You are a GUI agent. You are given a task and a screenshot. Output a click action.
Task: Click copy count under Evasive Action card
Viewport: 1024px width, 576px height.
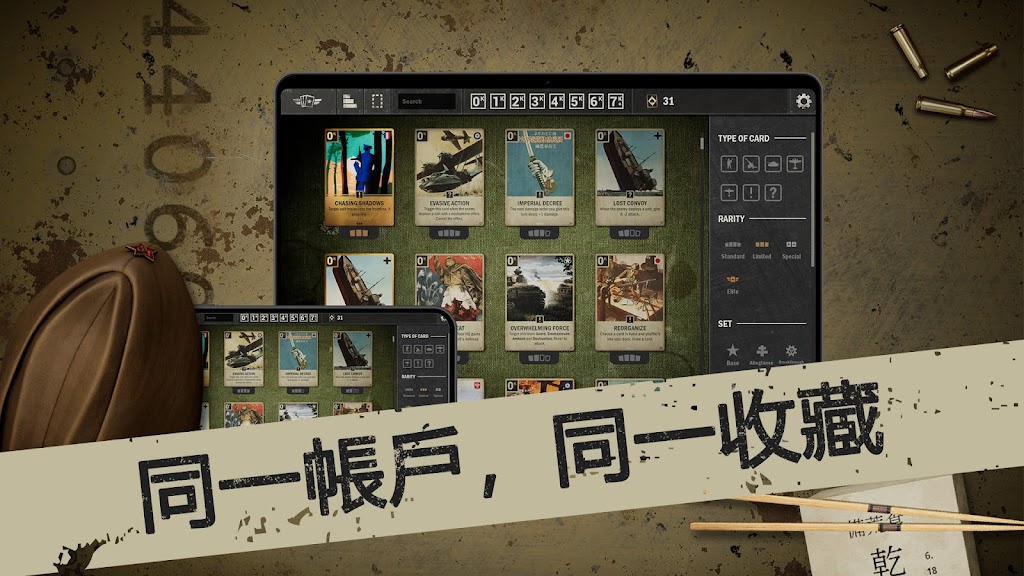(x=449, y=232)
